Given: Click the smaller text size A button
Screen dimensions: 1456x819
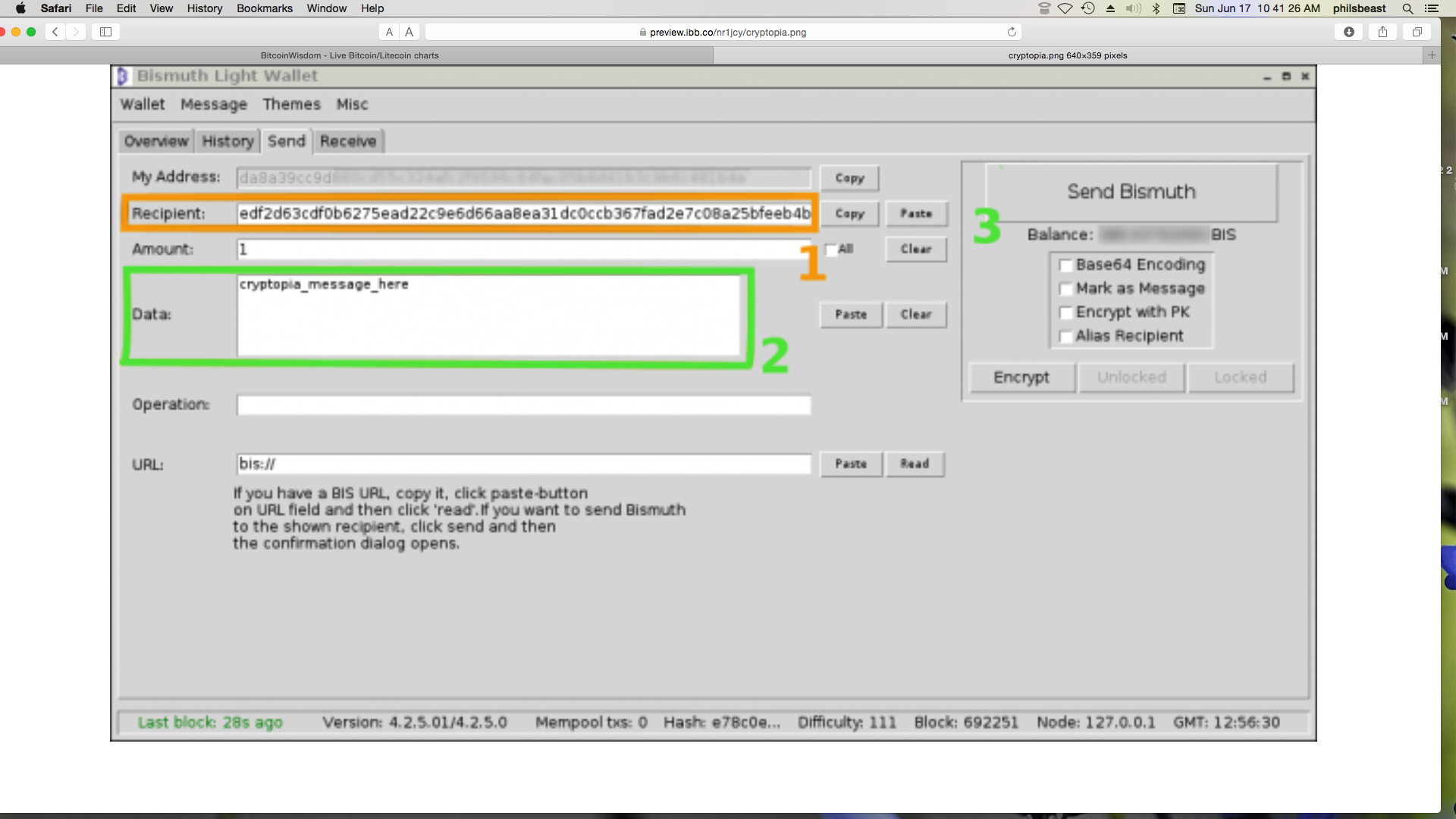Looking at the screenshot, I should (389, 32).
